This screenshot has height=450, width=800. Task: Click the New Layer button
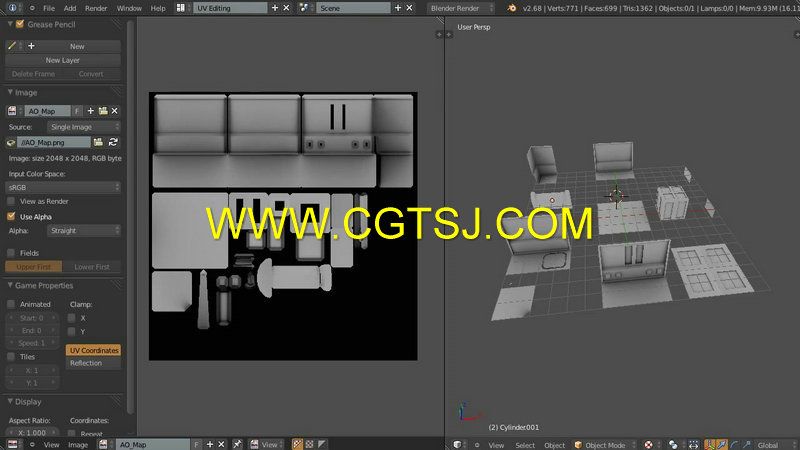[x=63, y=60]
